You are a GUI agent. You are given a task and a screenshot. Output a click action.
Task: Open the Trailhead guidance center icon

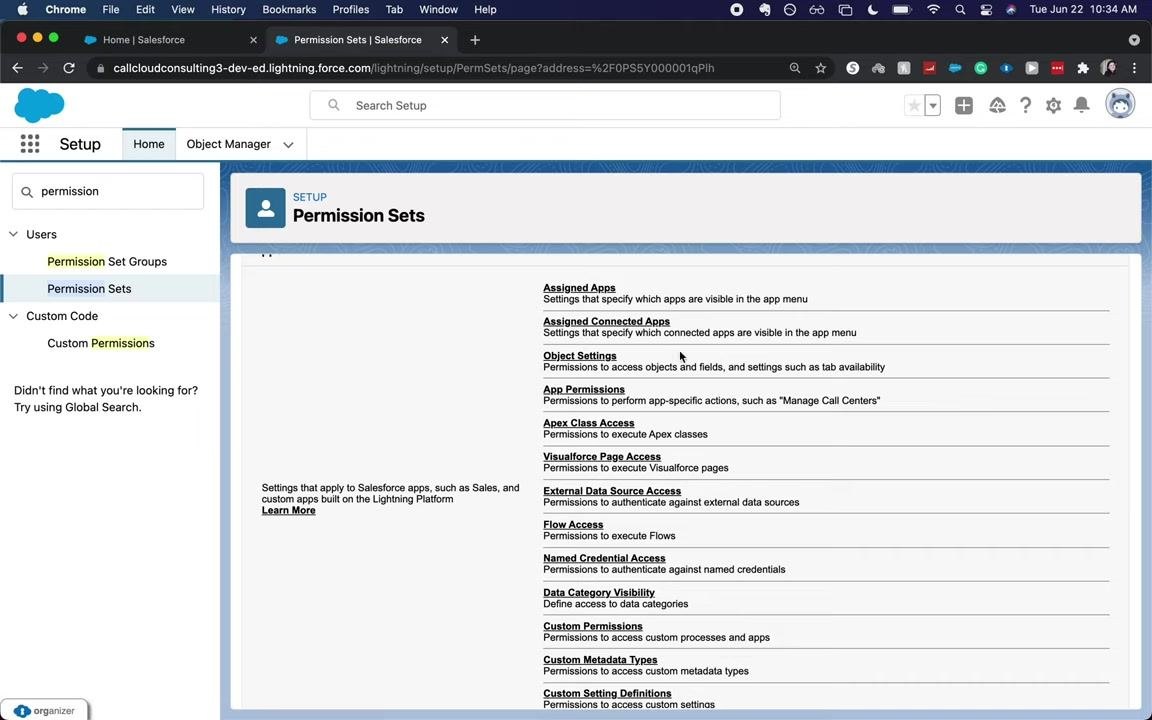pos(997,106)
